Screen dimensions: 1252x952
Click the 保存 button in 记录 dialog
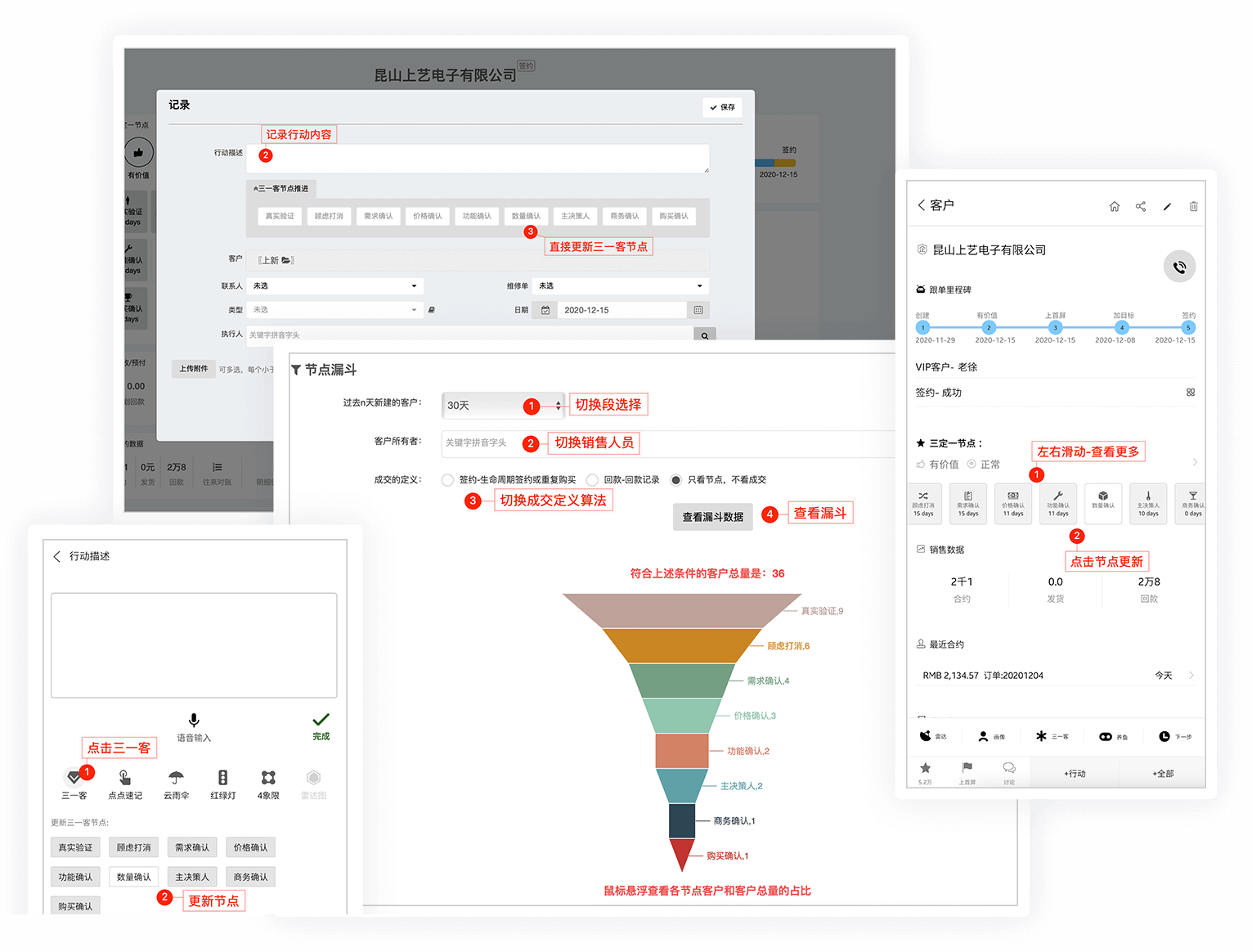click(722, 107)
